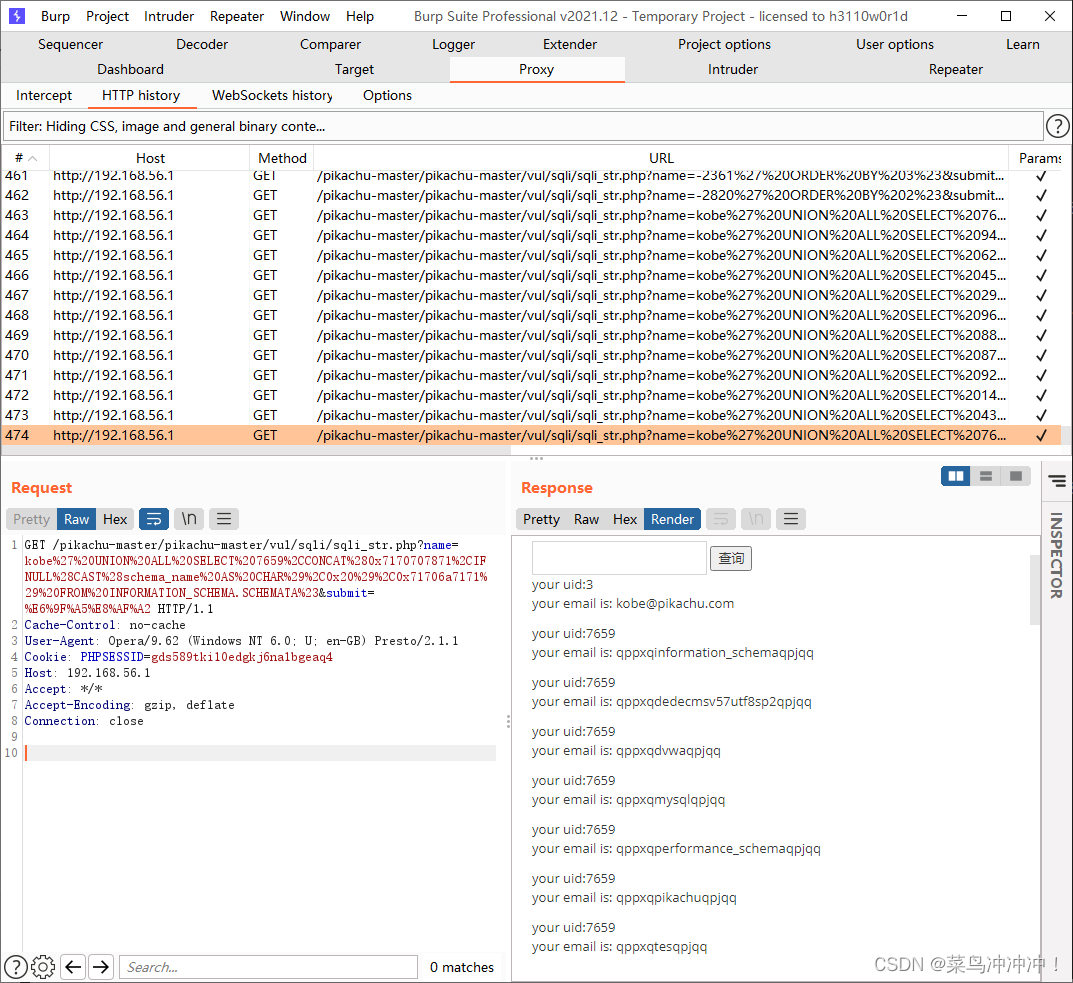1073x983 pixels.
Task: Switch to the Repeater tool tab
Action: click(x=955, y=69)
